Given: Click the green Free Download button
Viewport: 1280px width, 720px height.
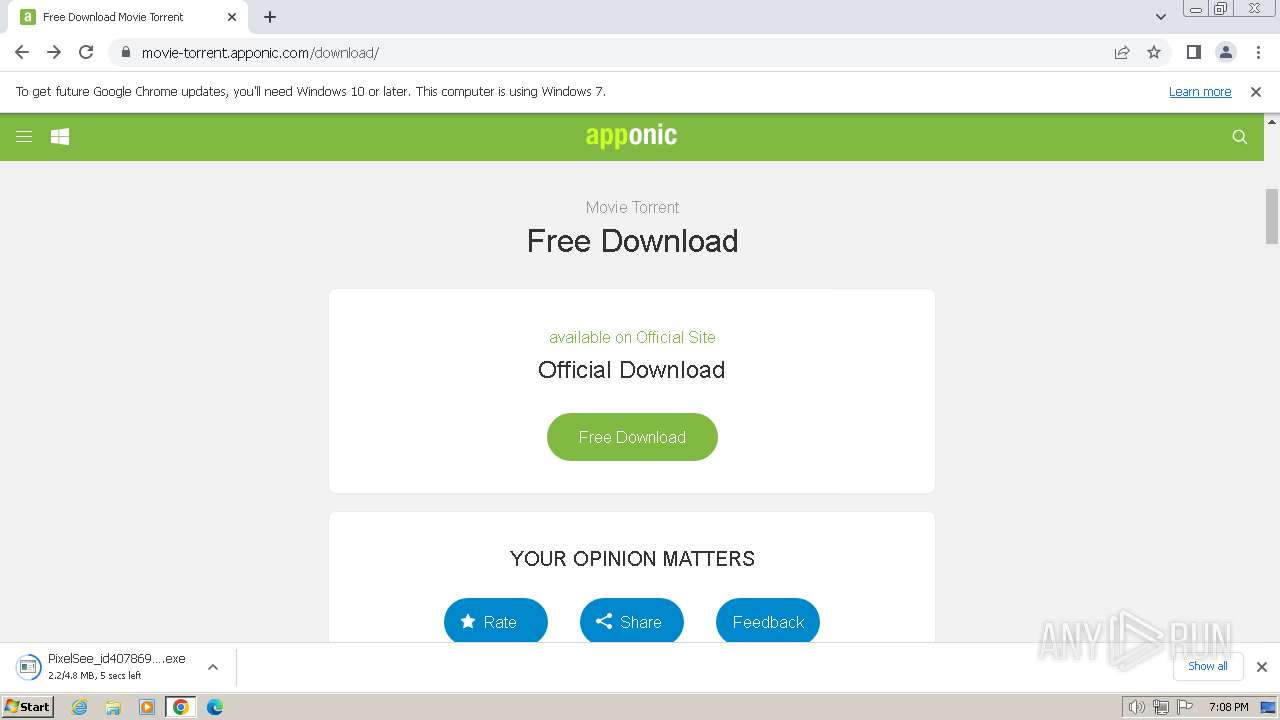Looking at the screenshot, I should pos(632,437).
